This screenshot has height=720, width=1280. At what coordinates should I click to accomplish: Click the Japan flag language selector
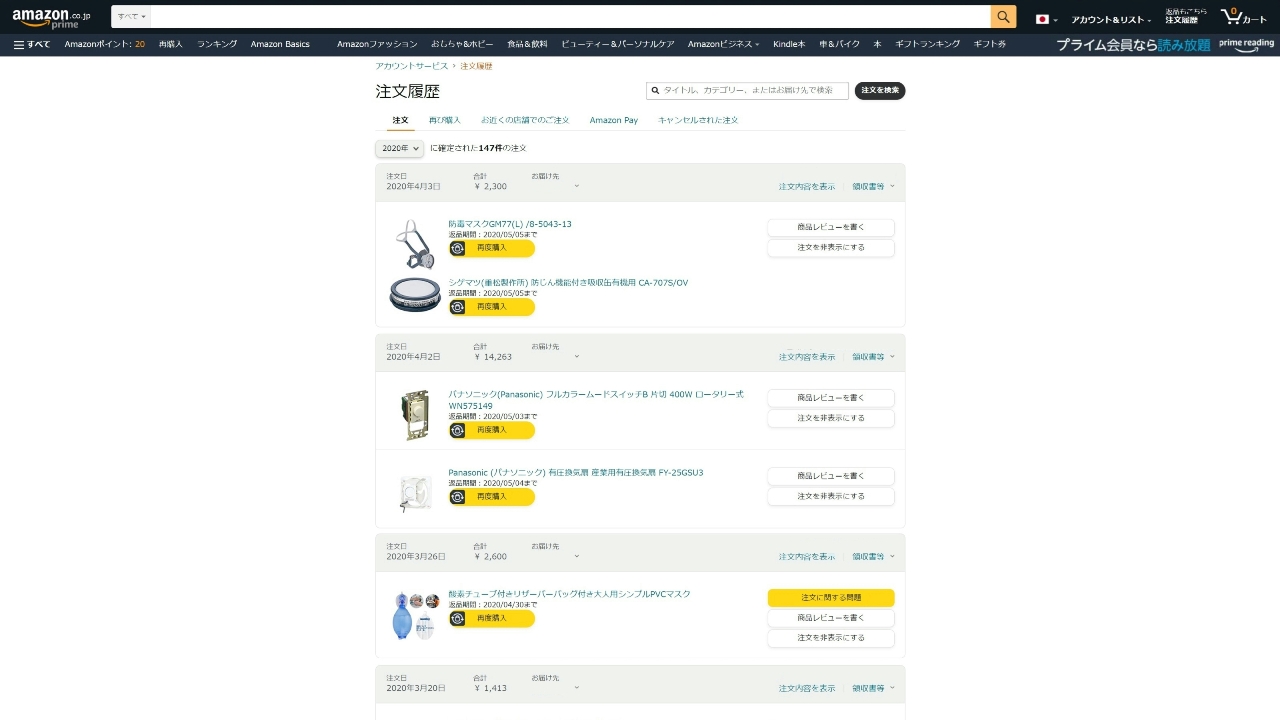pos(1046,19)
